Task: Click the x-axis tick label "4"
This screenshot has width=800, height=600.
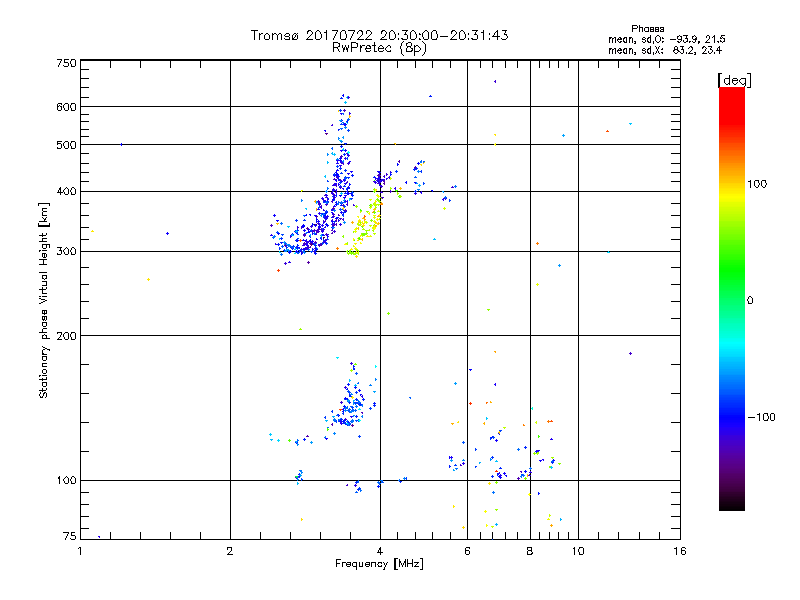Action: [380, 551]
